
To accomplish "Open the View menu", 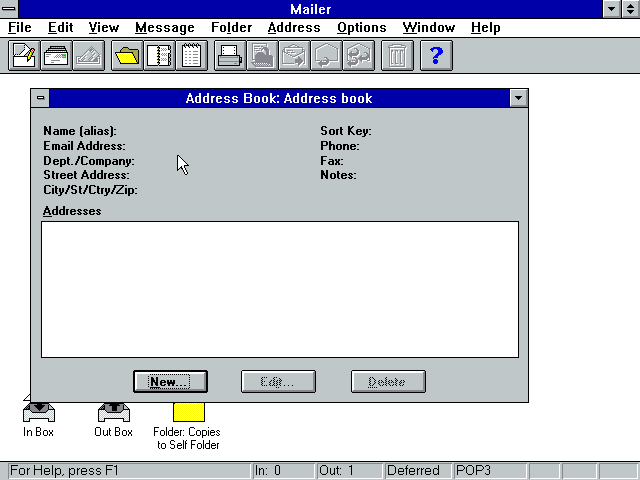I will click(104, 27).
